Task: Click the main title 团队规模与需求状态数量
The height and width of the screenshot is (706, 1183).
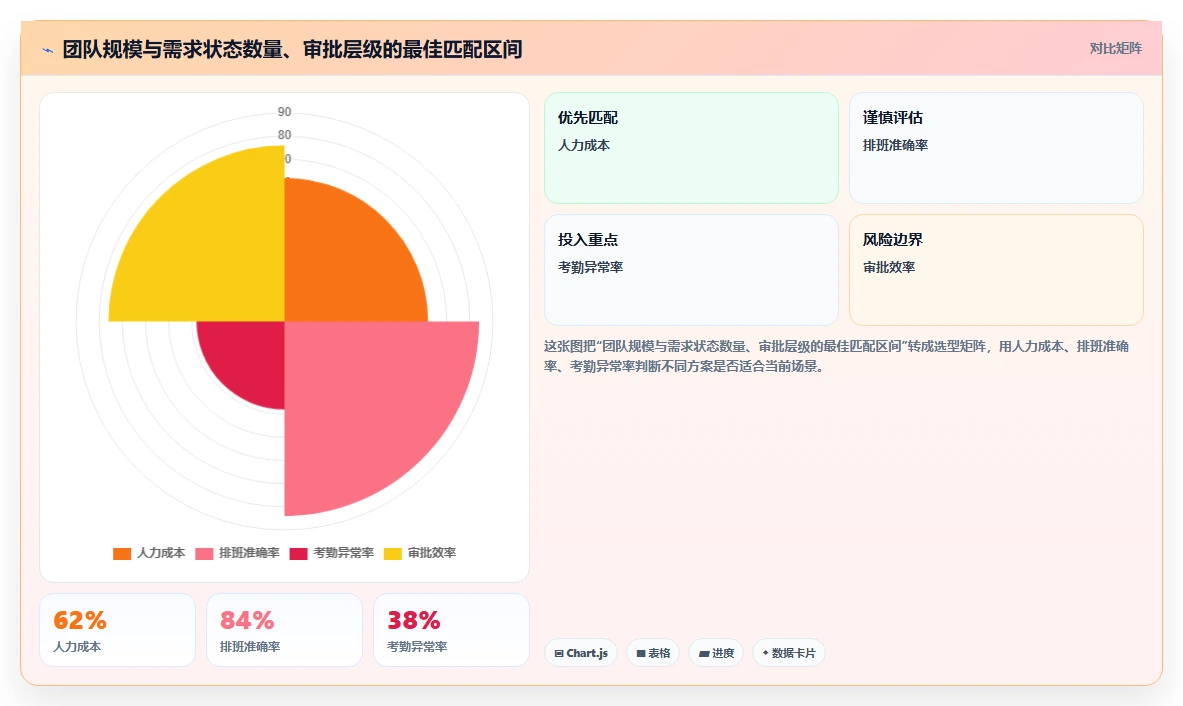Action: [x=293, y=50]
